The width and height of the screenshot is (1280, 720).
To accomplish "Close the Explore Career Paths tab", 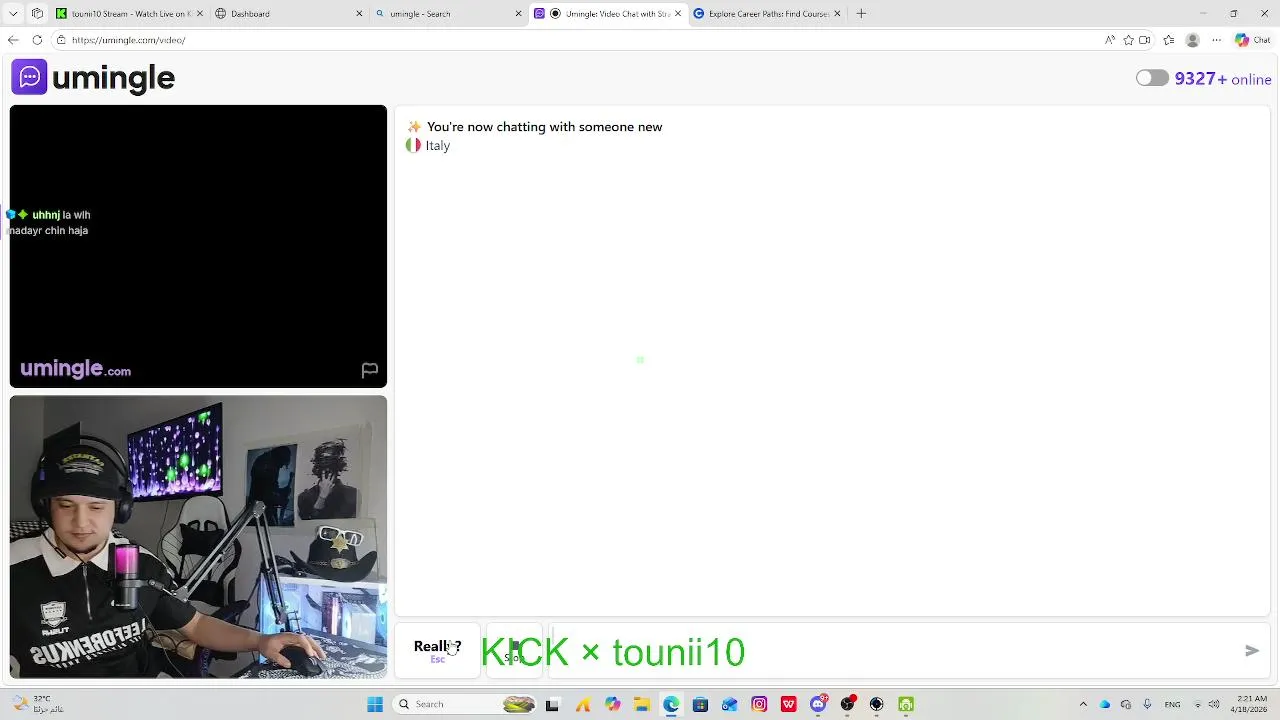I will pyautogui.click(x=837, y=14).
